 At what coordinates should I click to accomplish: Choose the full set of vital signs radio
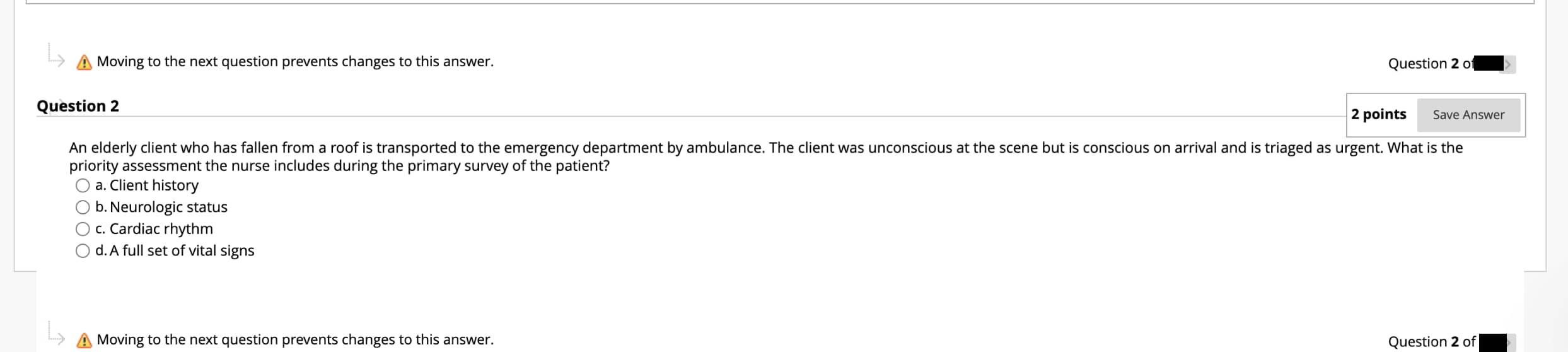[x=83, y=251]
